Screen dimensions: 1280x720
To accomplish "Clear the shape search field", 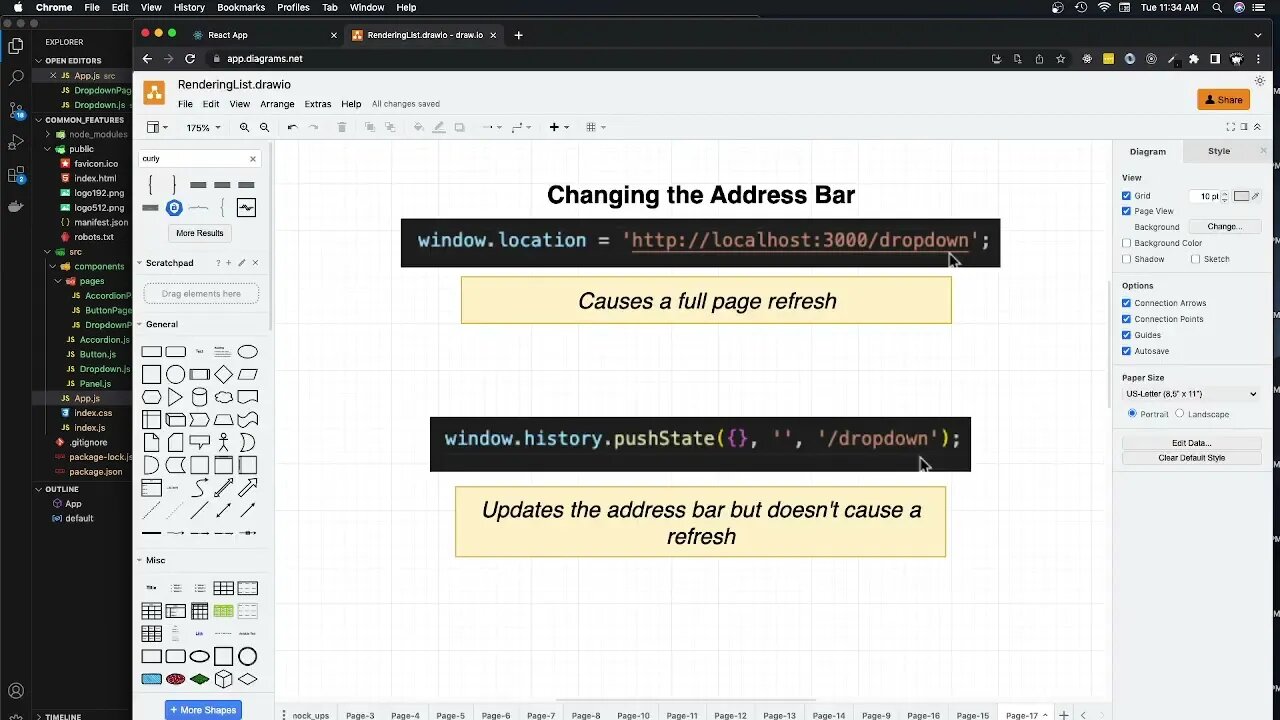I will pyautogui.click(x=253, y=158).
